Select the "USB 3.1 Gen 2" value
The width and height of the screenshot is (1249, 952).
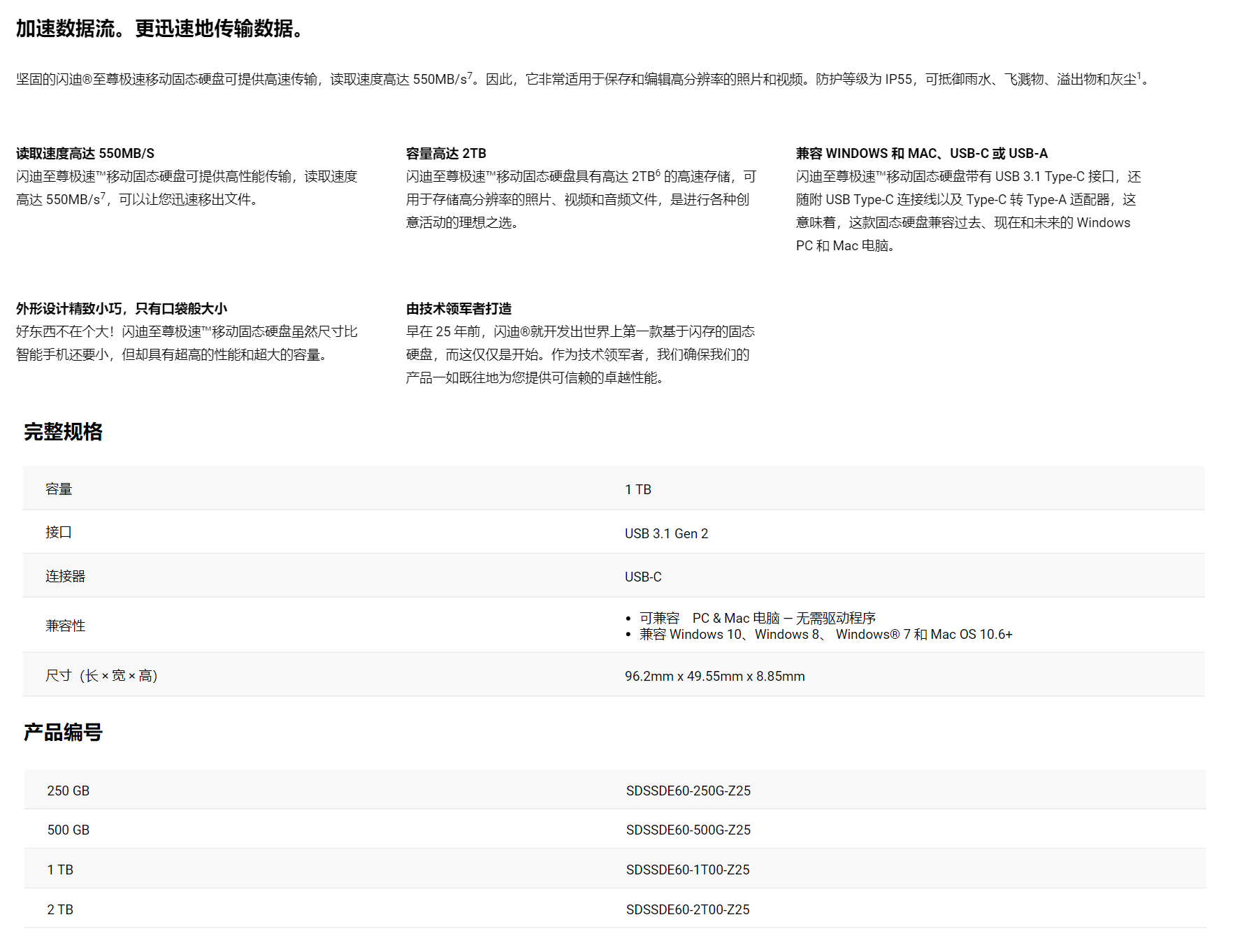click(x=666, y=533)
